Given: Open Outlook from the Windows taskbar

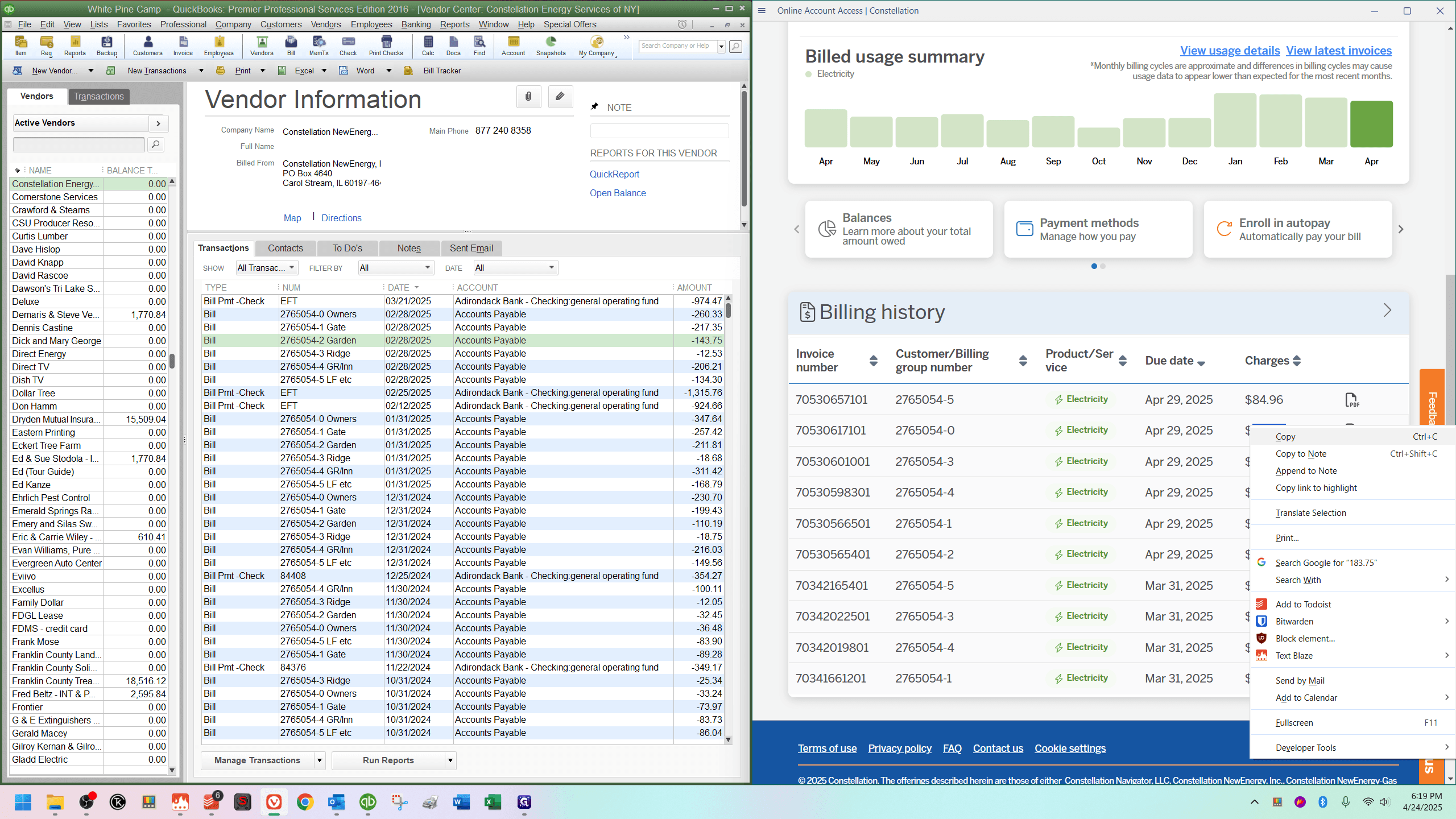Looking at the screenshot, I should point(337,803).
